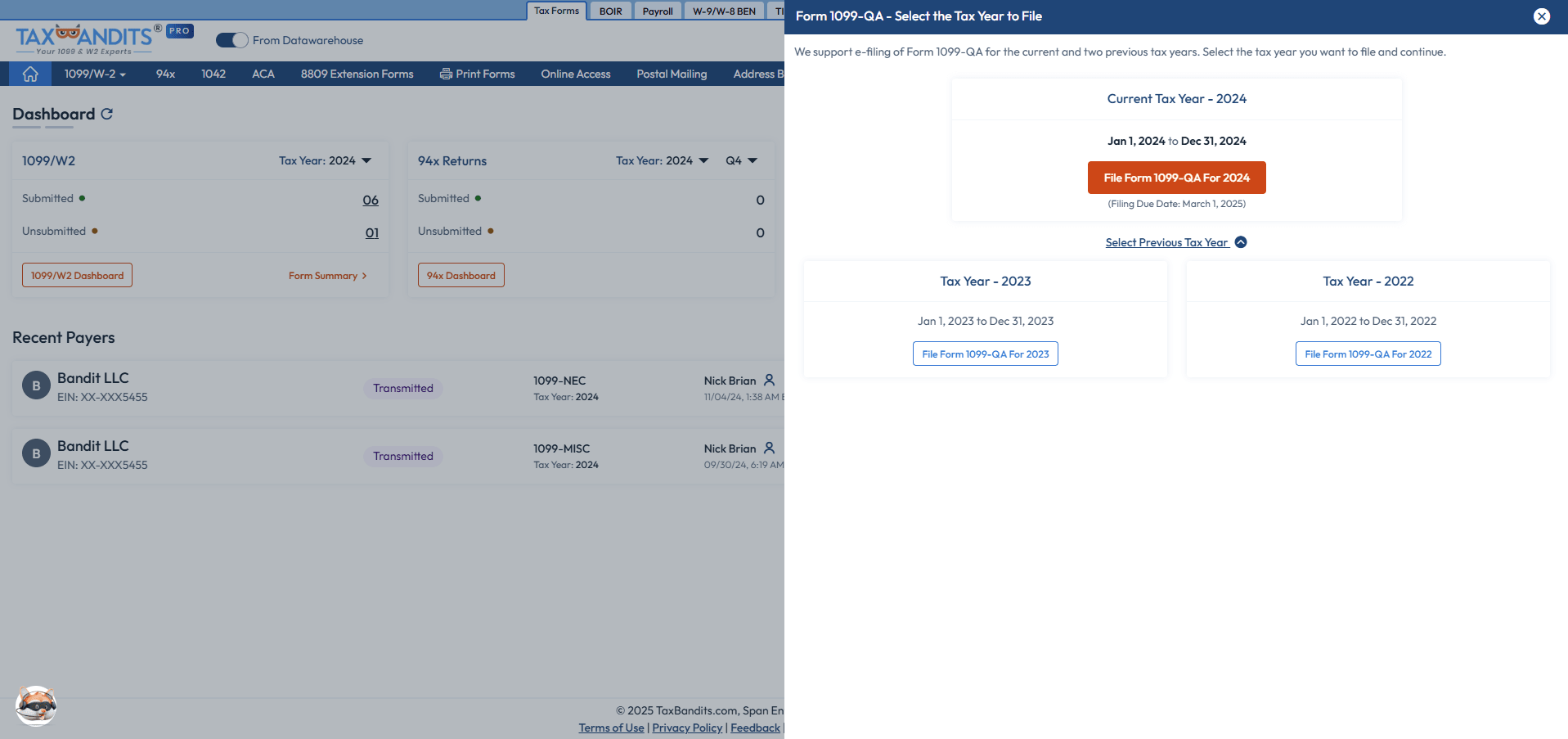Click Select Previous Tax Year link

(1166, 242)
